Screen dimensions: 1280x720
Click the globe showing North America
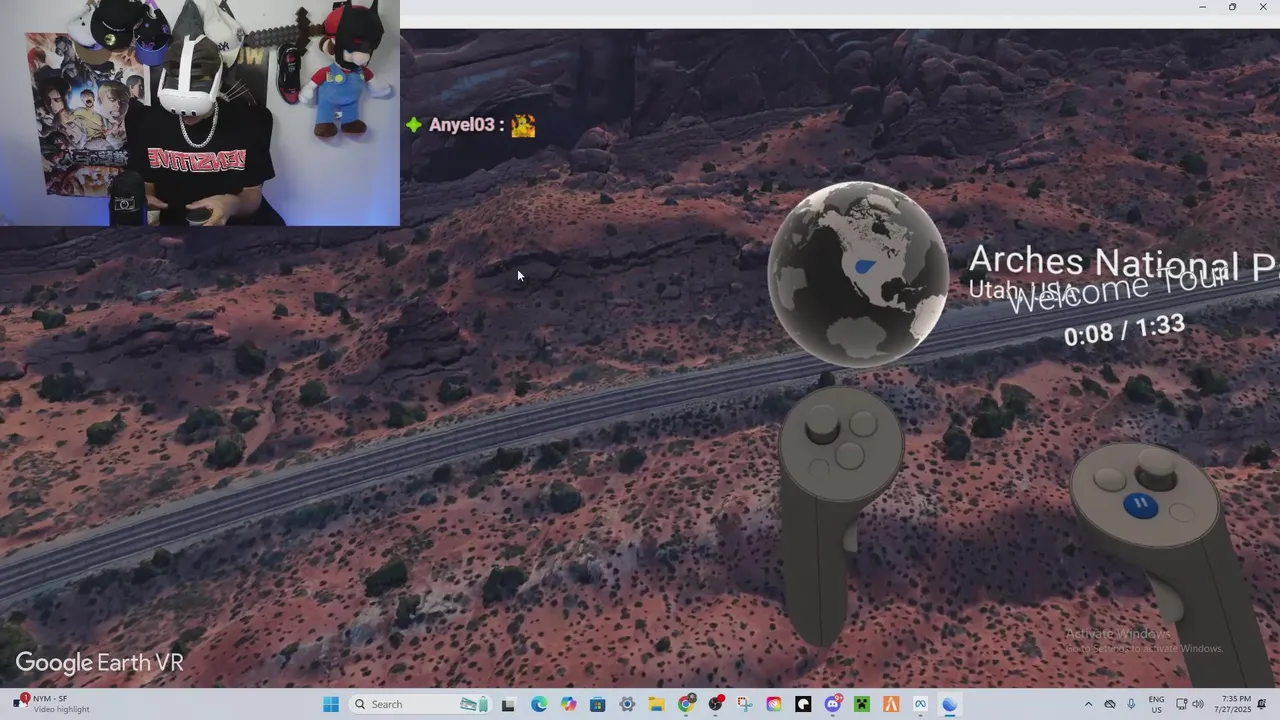(x=857, y=275)
